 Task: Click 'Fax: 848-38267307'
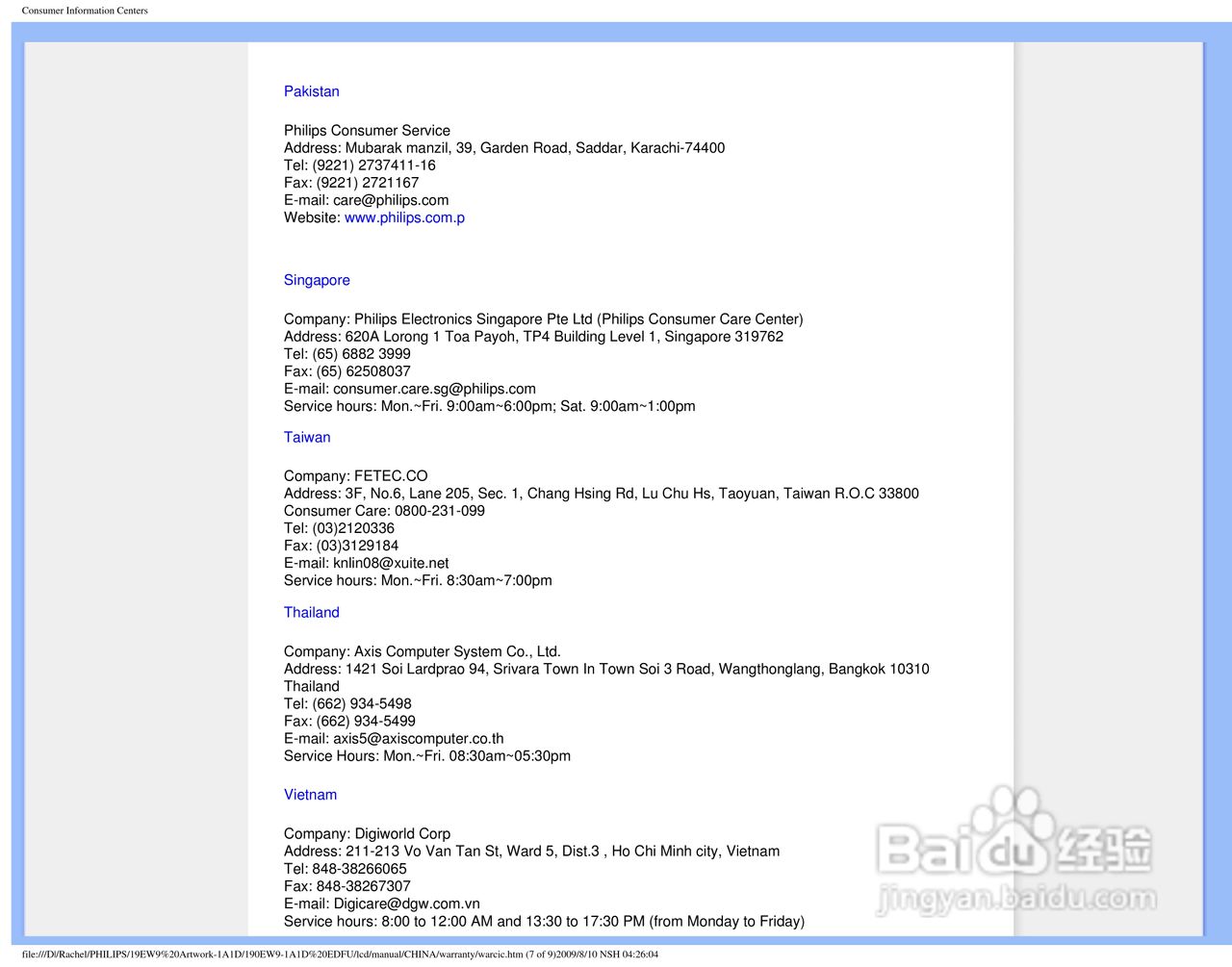[347, 886]
